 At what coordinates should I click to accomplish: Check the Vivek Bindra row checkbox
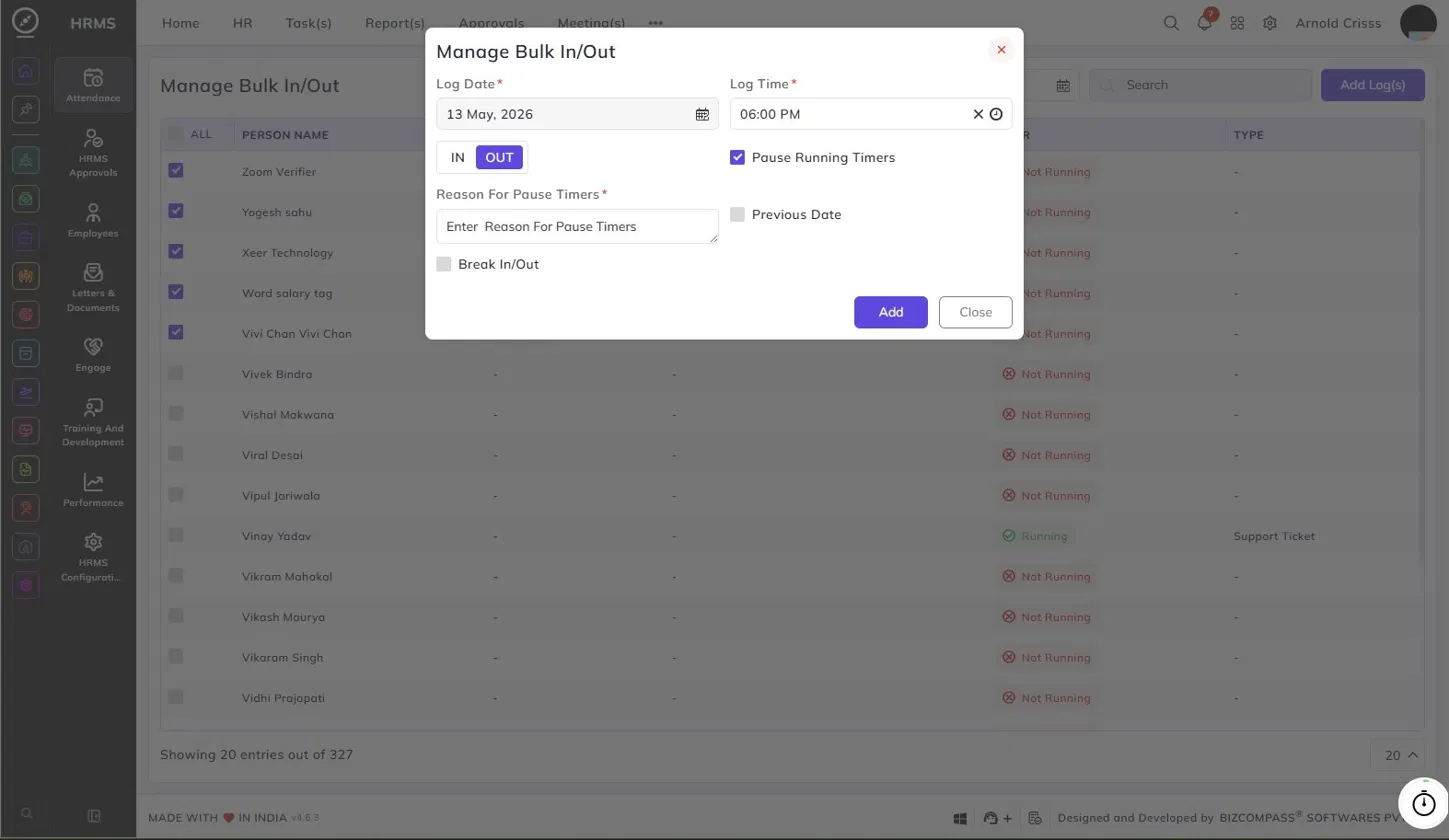click(176, 373)
